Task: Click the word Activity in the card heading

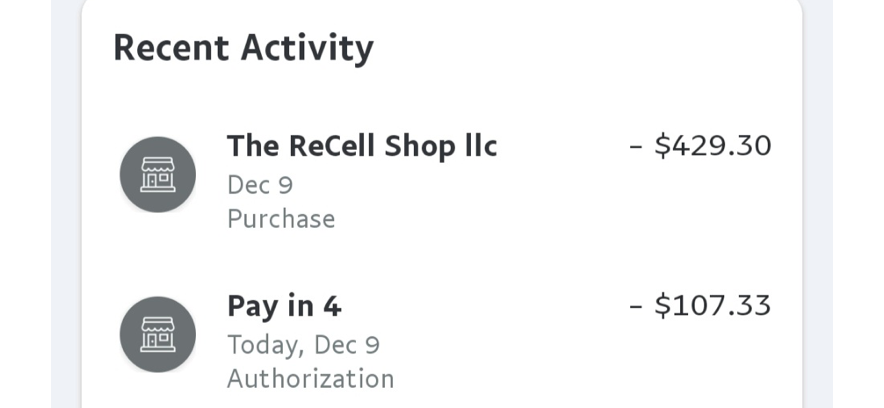Action: pos(307,49)
